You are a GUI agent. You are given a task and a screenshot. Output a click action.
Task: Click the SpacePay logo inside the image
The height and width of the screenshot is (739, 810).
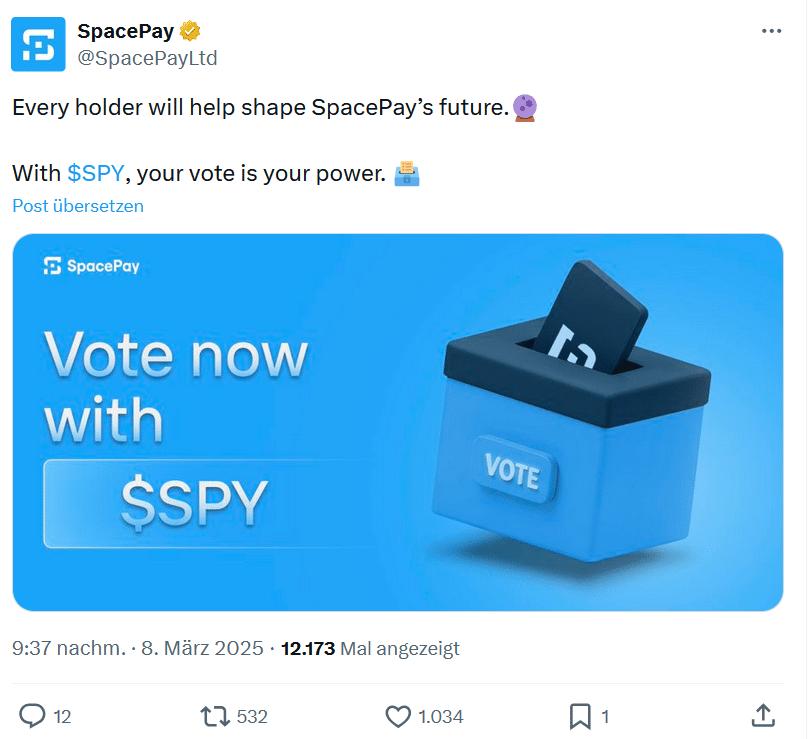pos(92,266)
